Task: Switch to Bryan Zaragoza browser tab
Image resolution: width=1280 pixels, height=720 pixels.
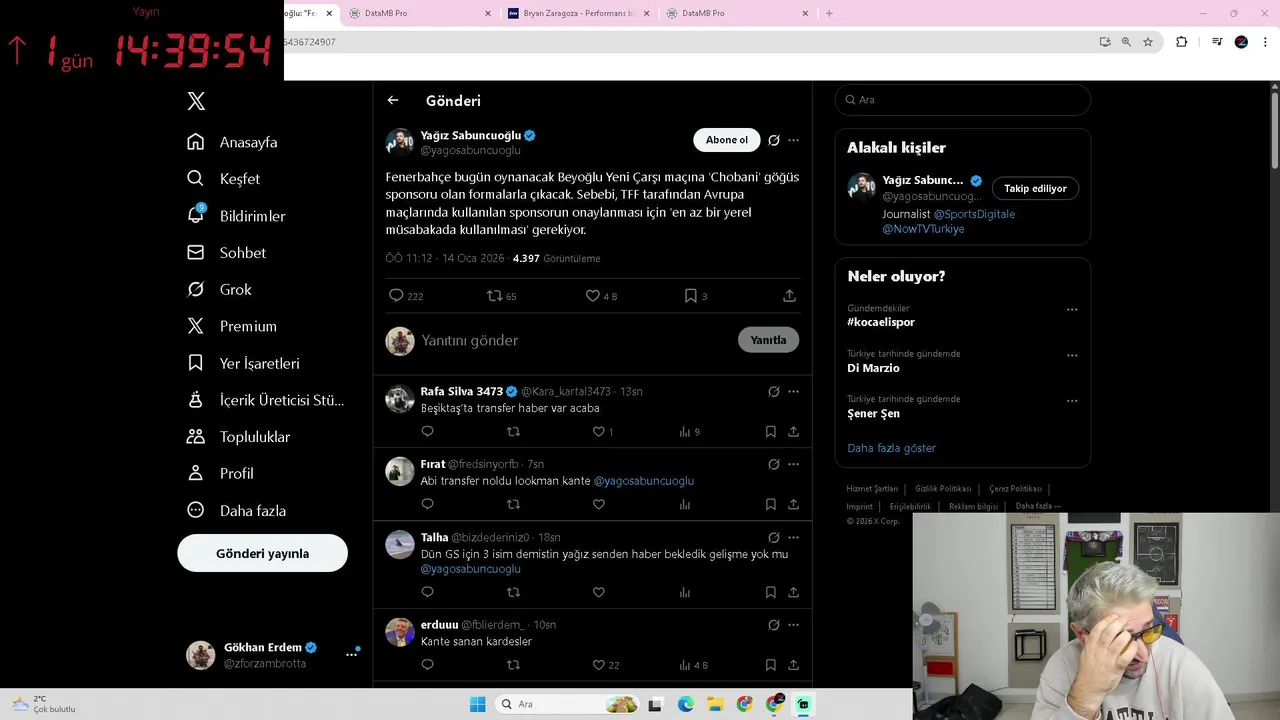Action: pos(578,13)
